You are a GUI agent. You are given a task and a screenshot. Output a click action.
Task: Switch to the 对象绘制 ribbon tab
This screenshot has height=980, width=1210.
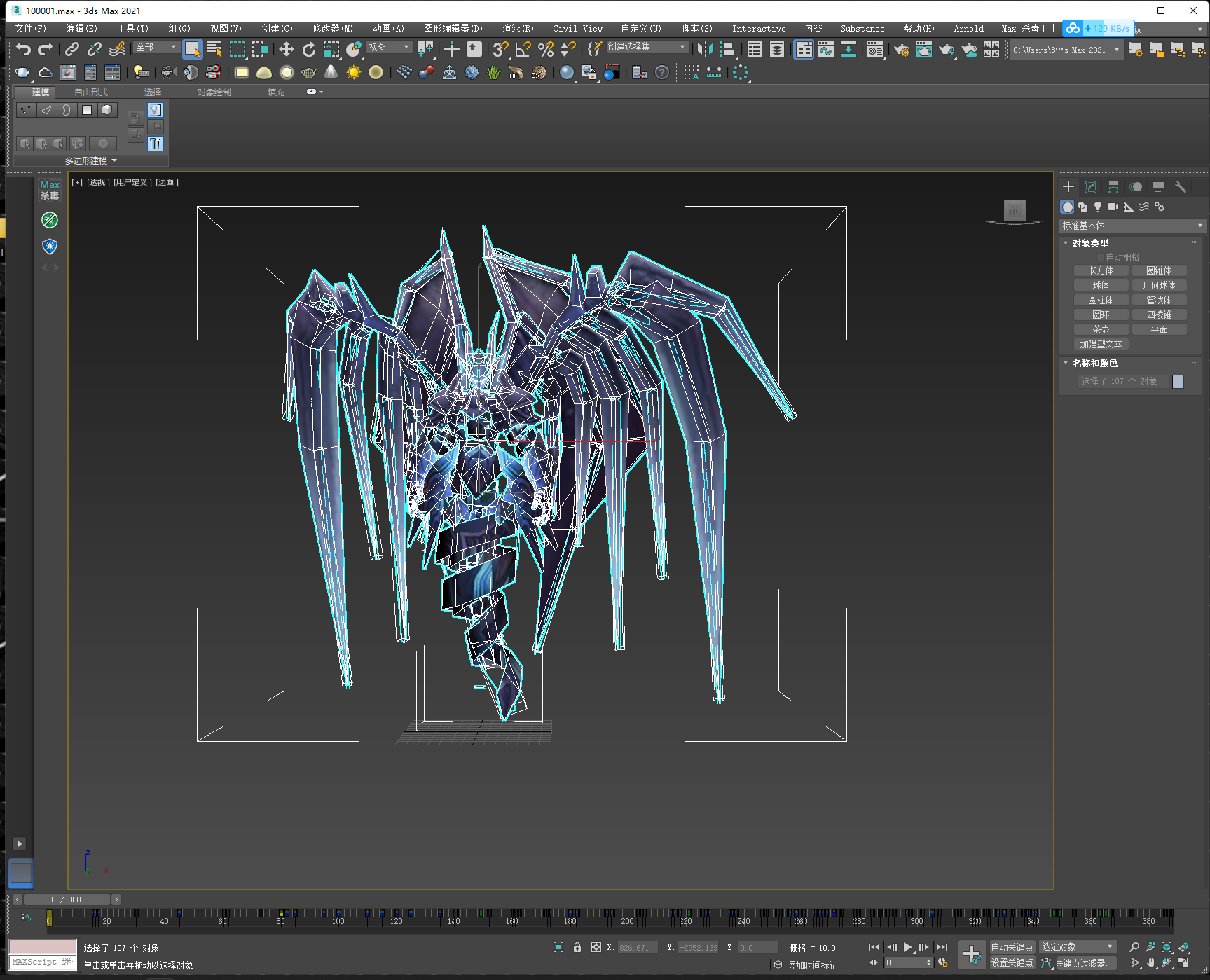click(x=214, y=92)
